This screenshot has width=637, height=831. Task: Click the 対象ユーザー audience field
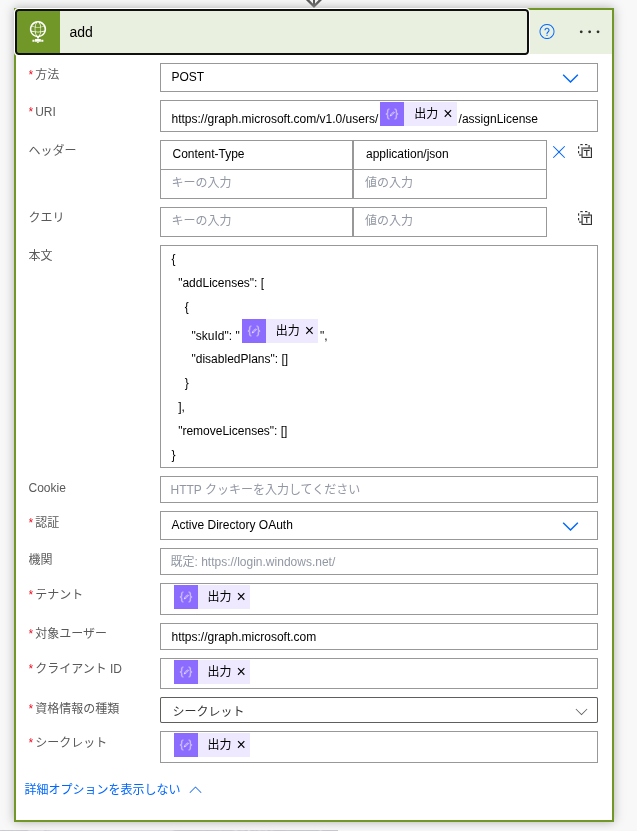[379, 636]
